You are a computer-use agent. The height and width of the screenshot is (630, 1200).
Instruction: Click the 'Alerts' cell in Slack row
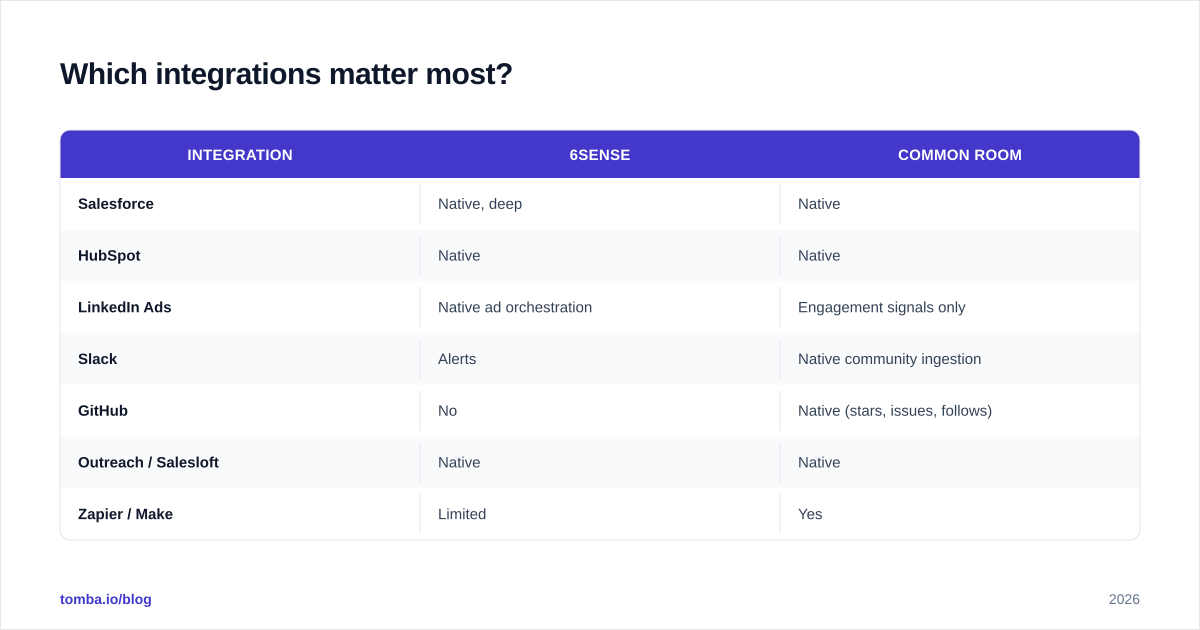tap(600, 359)
